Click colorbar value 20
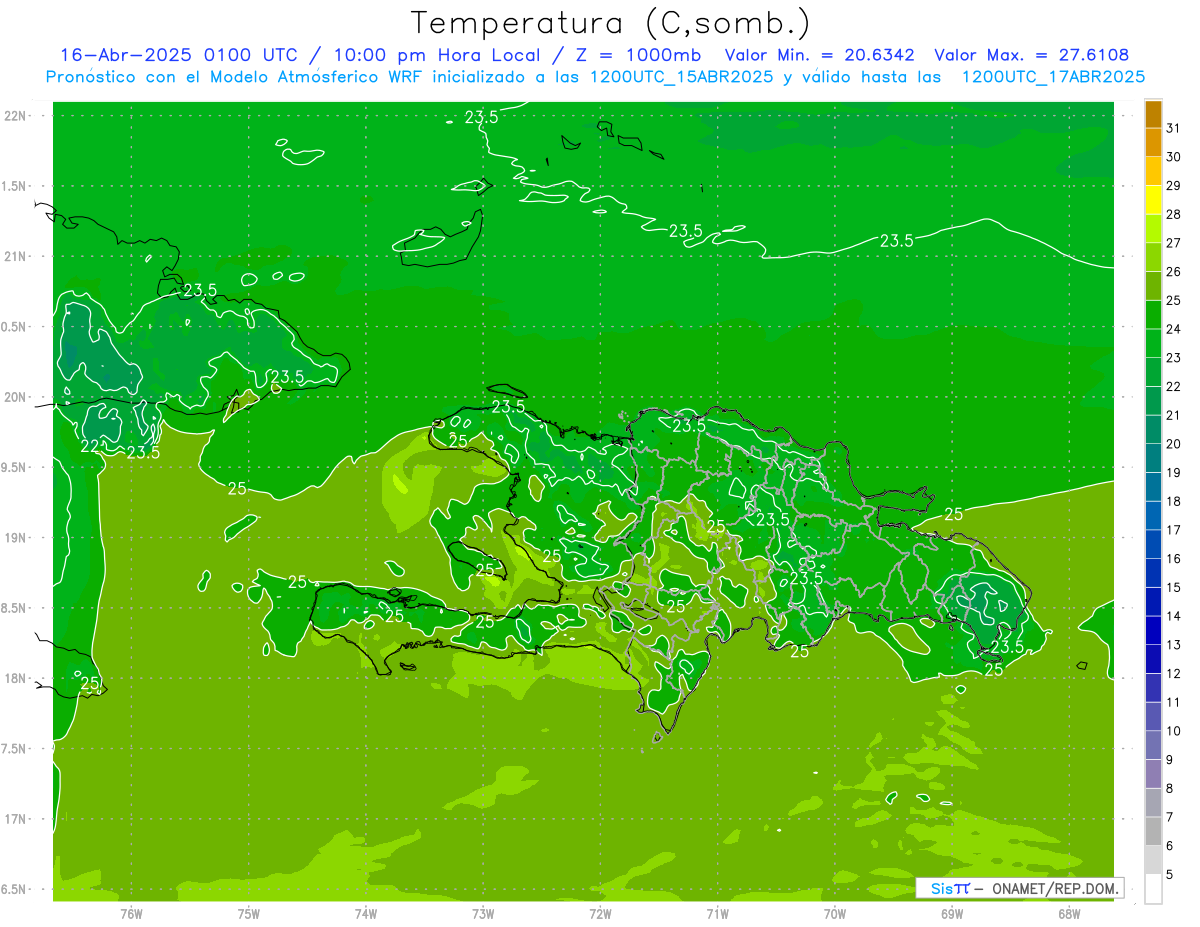Screen dimensions: 1200x927 pyautogui.click(x=1174, y=444)
